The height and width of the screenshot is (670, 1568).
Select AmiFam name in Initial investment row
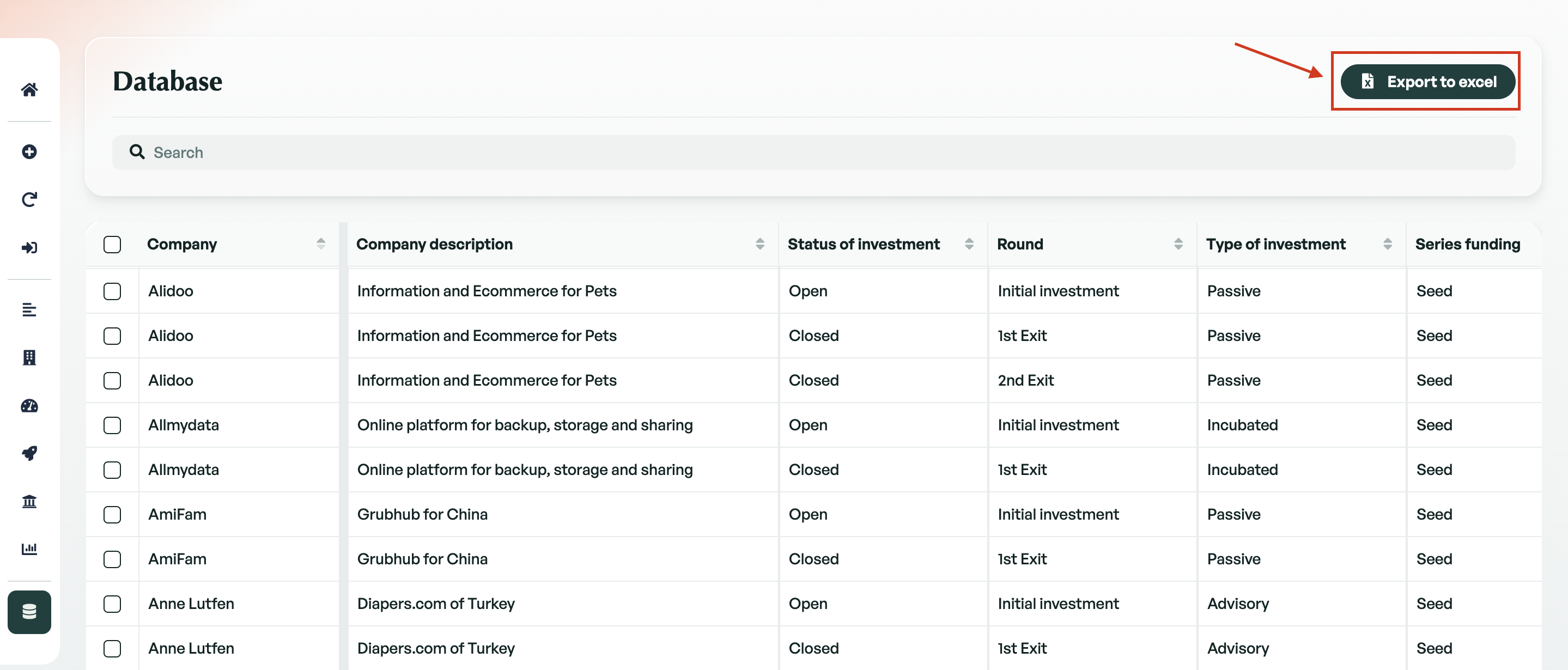[177, 514]
